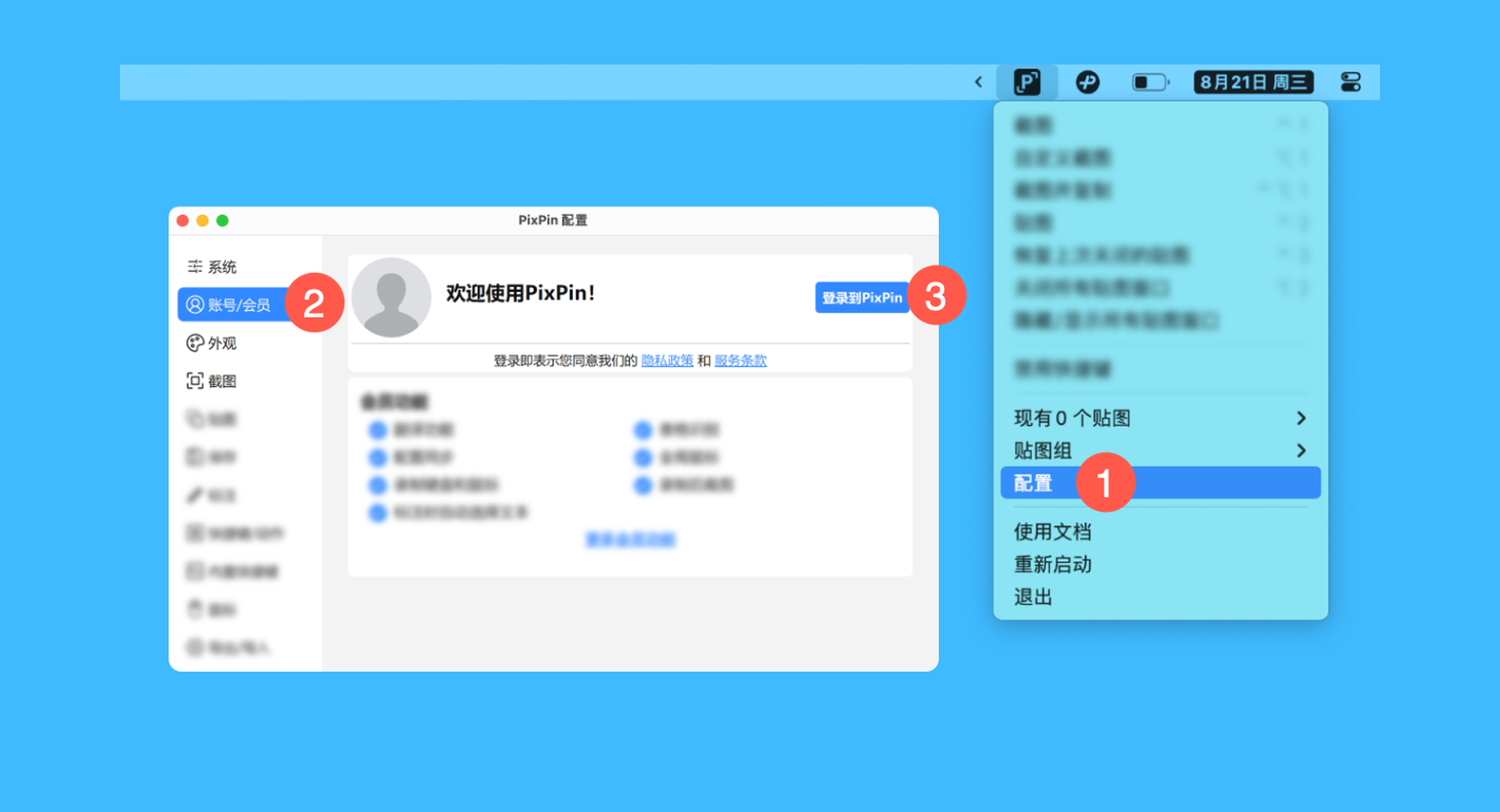Go to the 截图 sidebar section
Screen dimensions: 1500x812
coord(212,381)
